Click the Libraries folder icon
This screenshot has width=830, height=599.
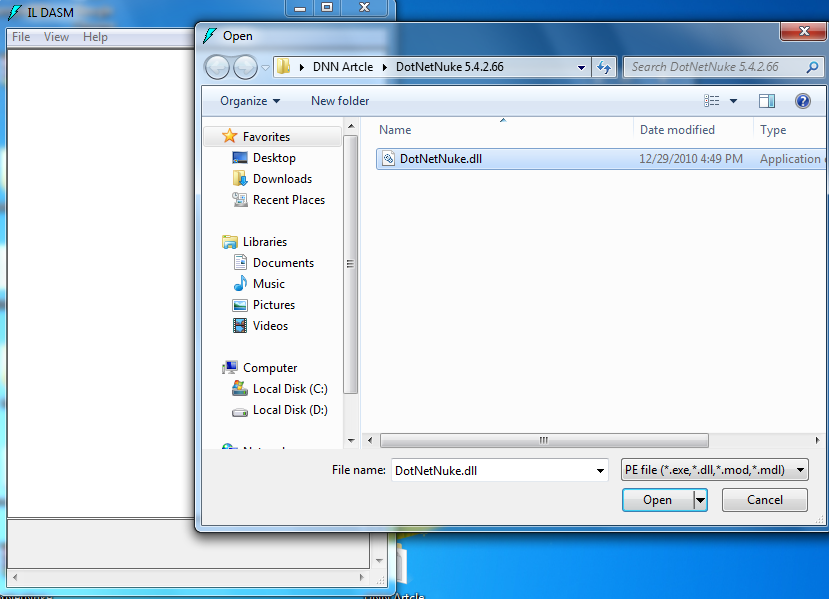coord(230,242)
